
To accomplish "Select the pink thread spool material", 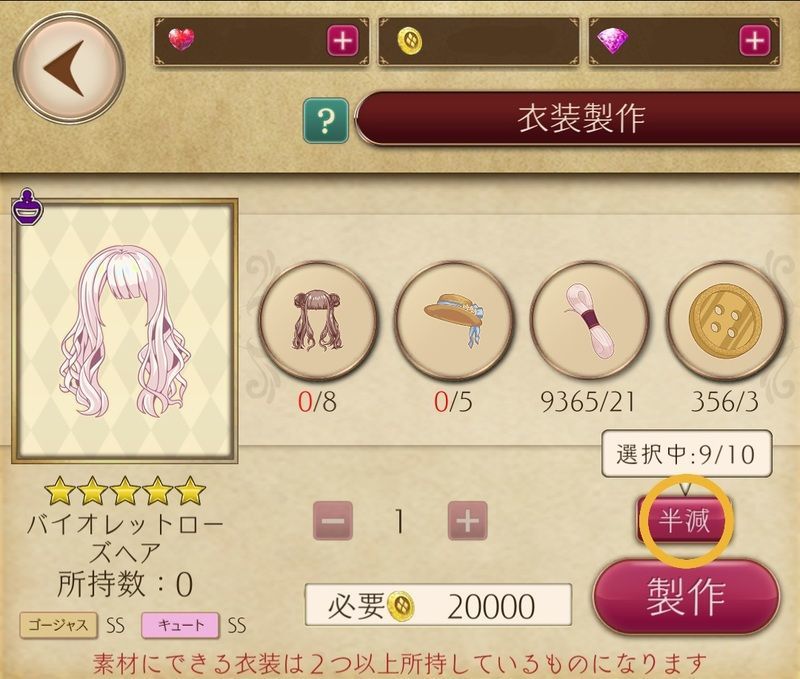I will click(590, 321).
